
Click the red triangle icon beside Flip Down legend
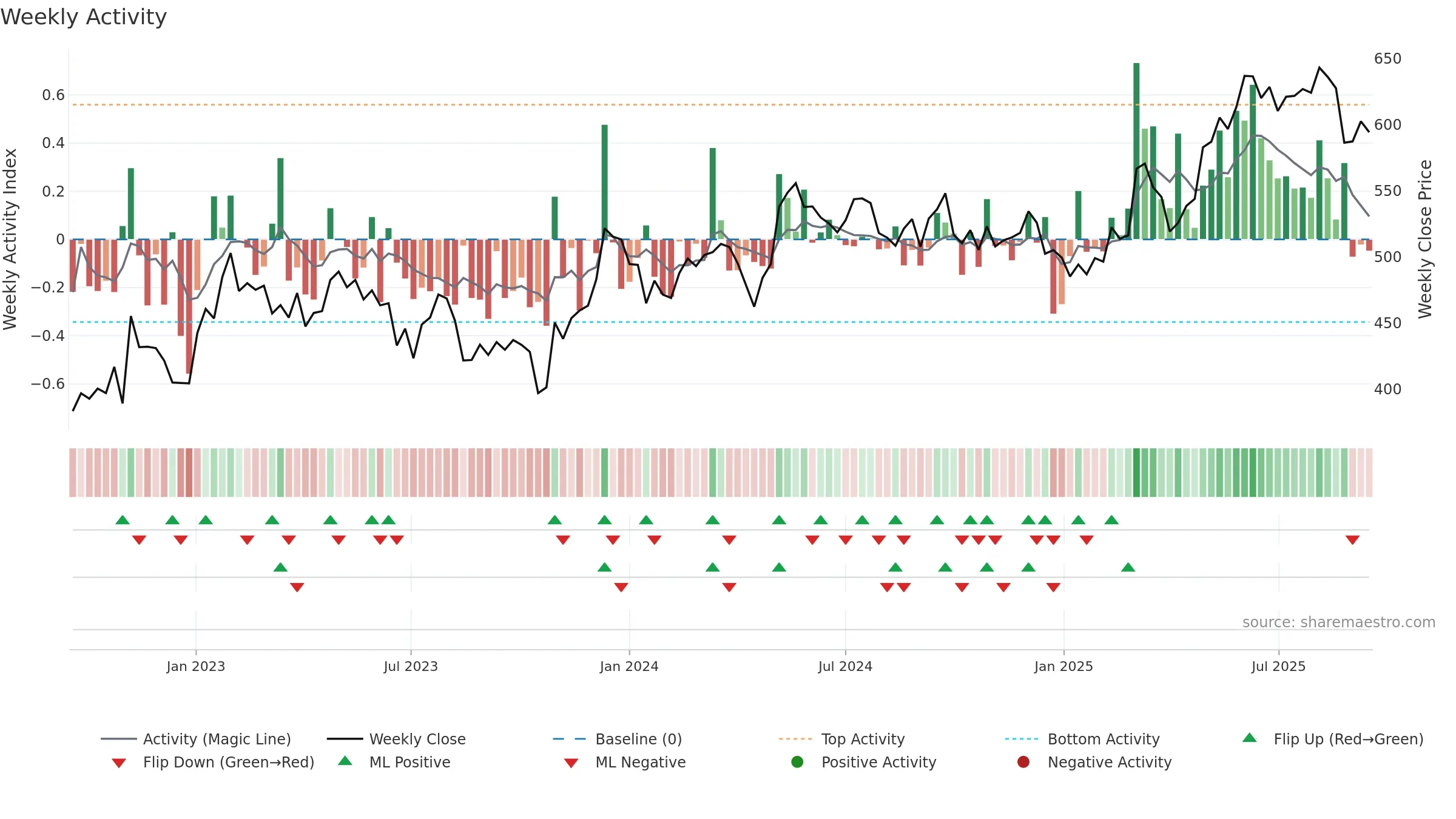pos(119,763)
